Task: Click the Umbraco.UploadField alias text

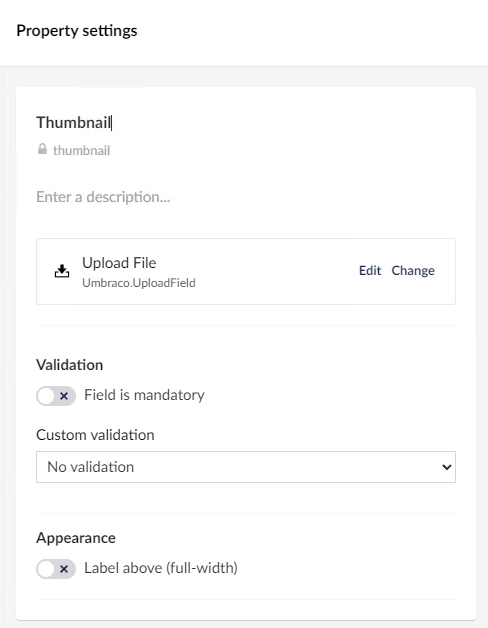Action: tap(139, 283)
